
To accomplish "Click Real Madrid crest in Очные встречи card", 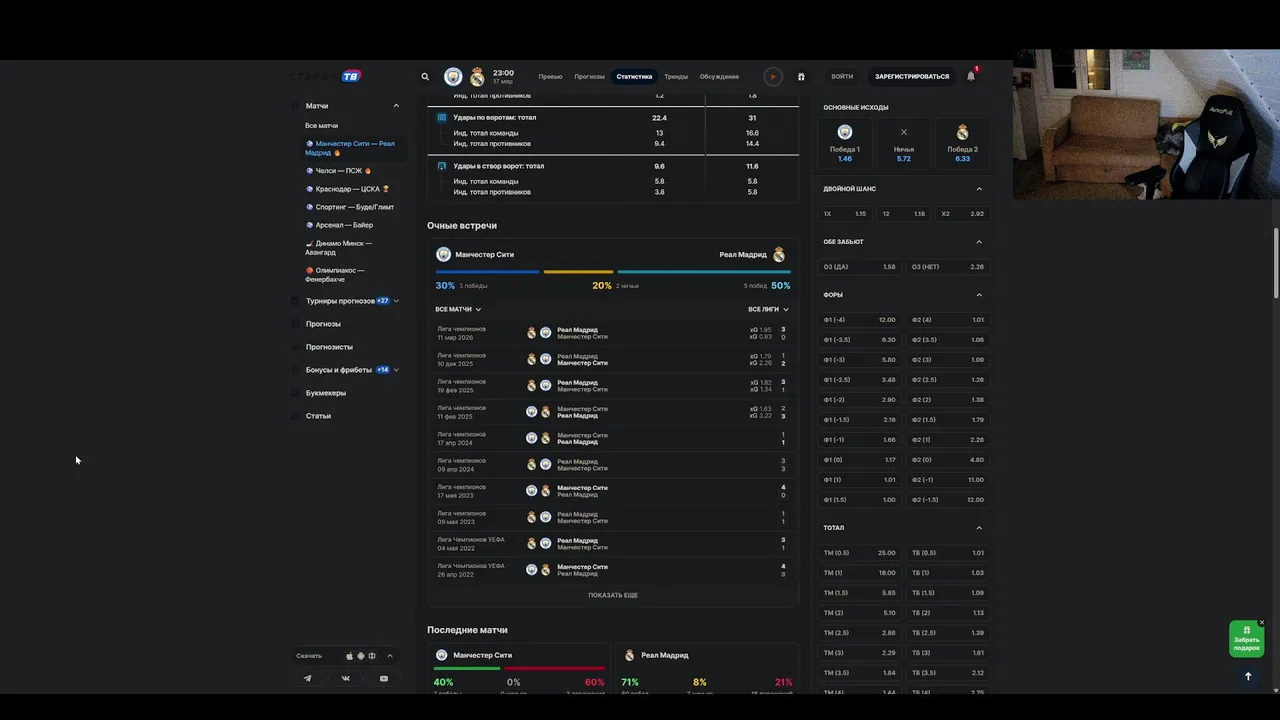I will (779, 255).
